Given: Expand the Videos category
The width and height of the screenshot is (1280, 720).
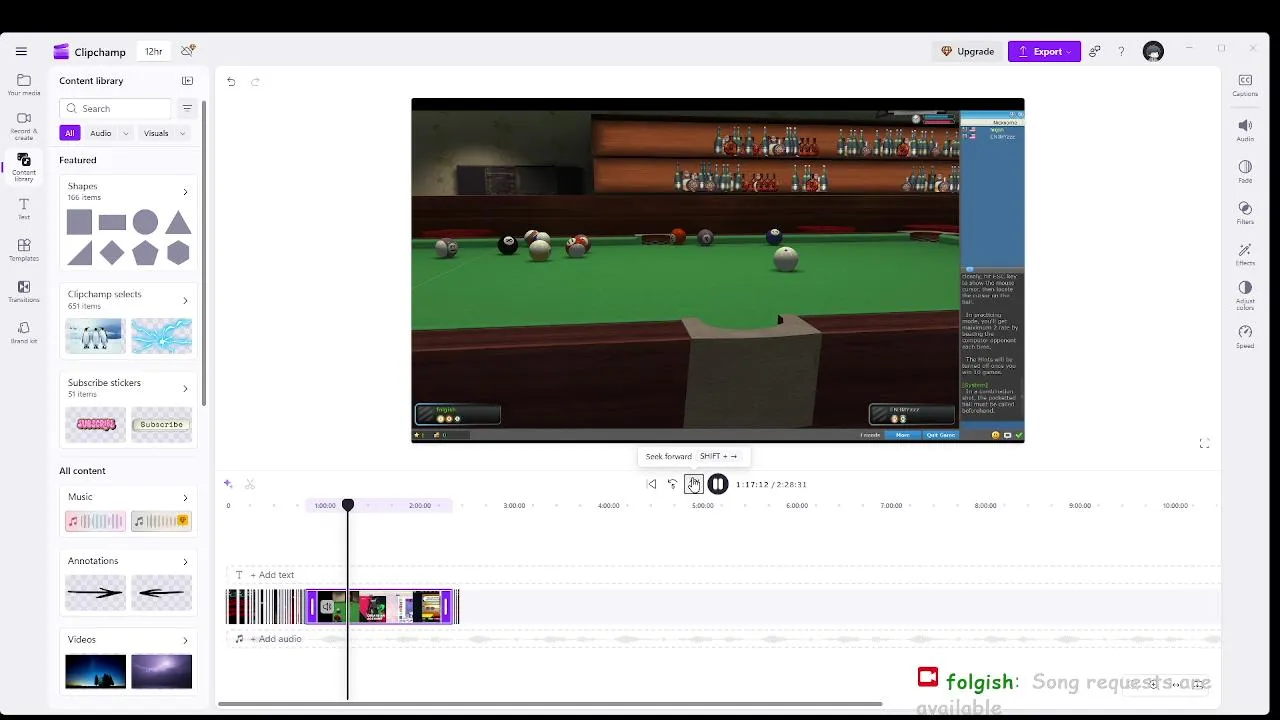Looking at the screenshot, I should pyautogui.click(x=185, y=640).
